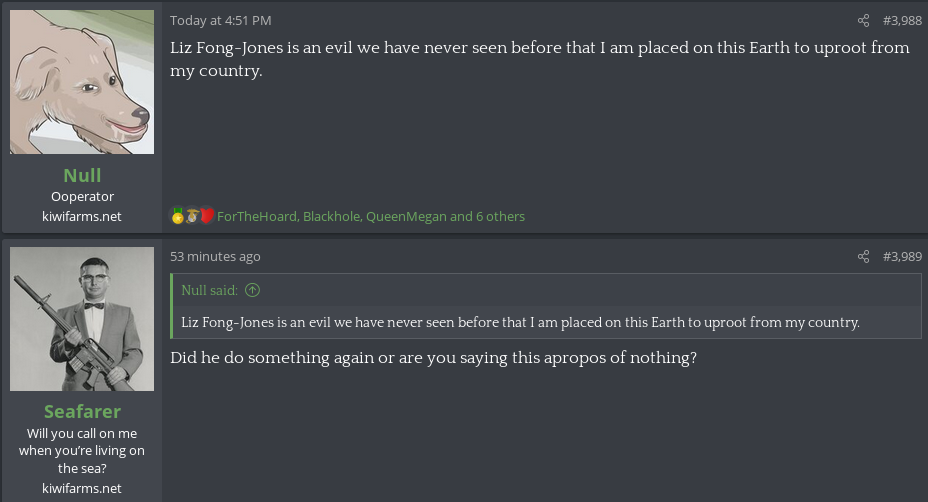This screenshot has height=502, width=928.
Task: Open the "Today at 4:51 PM" timestamp
Action: 220,20
